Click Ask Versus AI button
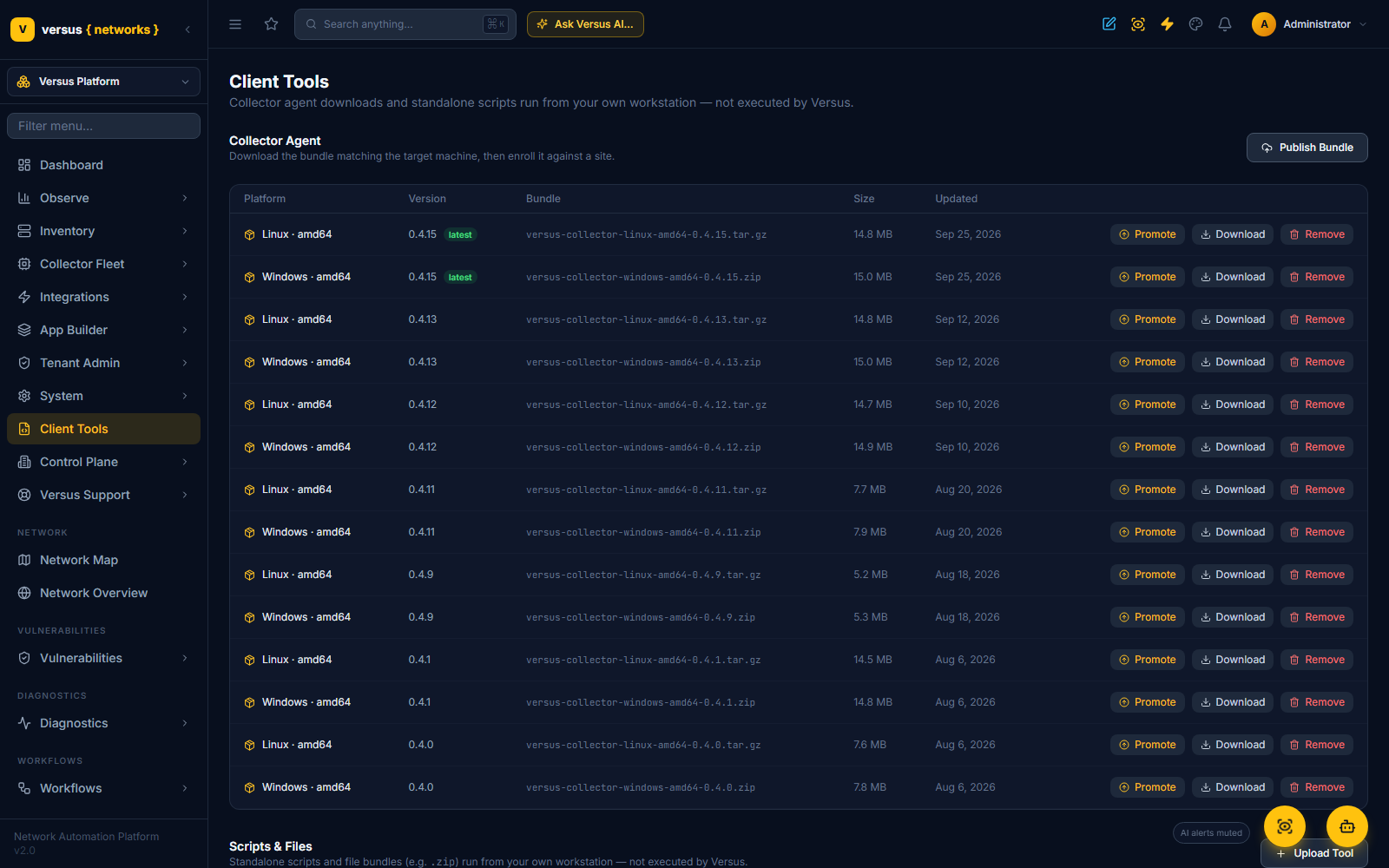 585,24
